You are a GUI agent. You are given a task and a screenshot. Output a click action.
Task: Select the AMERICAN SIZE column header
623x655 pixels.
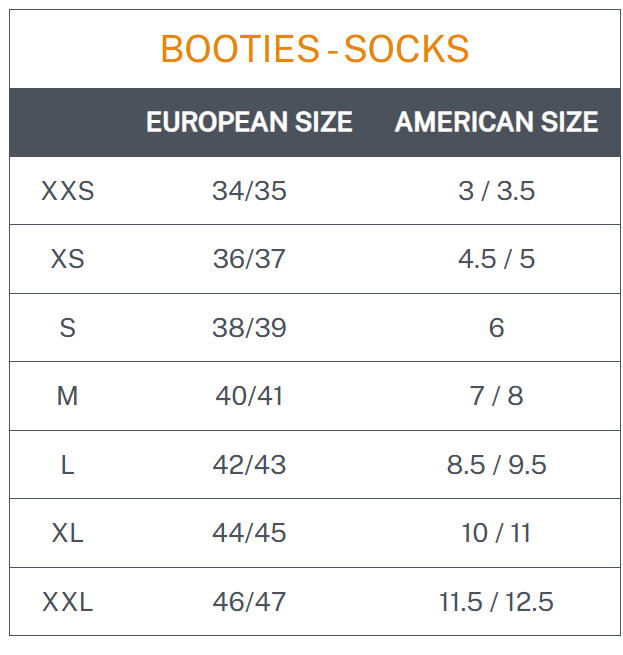click(x=496, y=122)
